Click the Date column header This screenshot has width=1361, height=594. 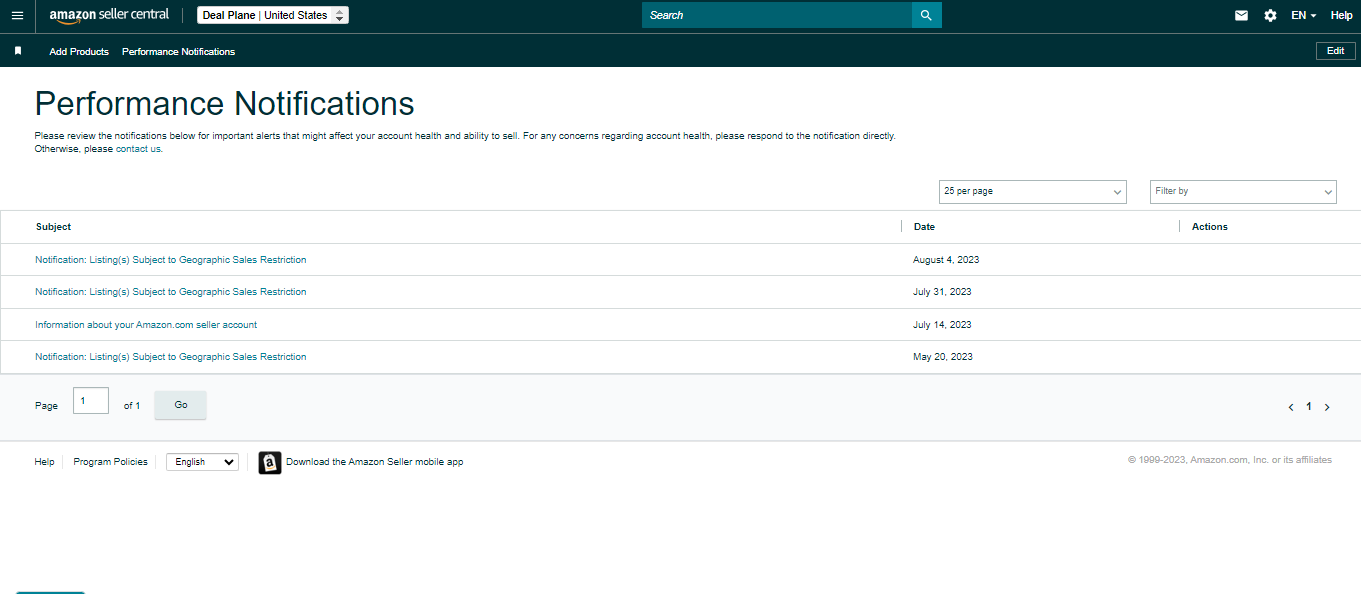(x=924, y=227)
